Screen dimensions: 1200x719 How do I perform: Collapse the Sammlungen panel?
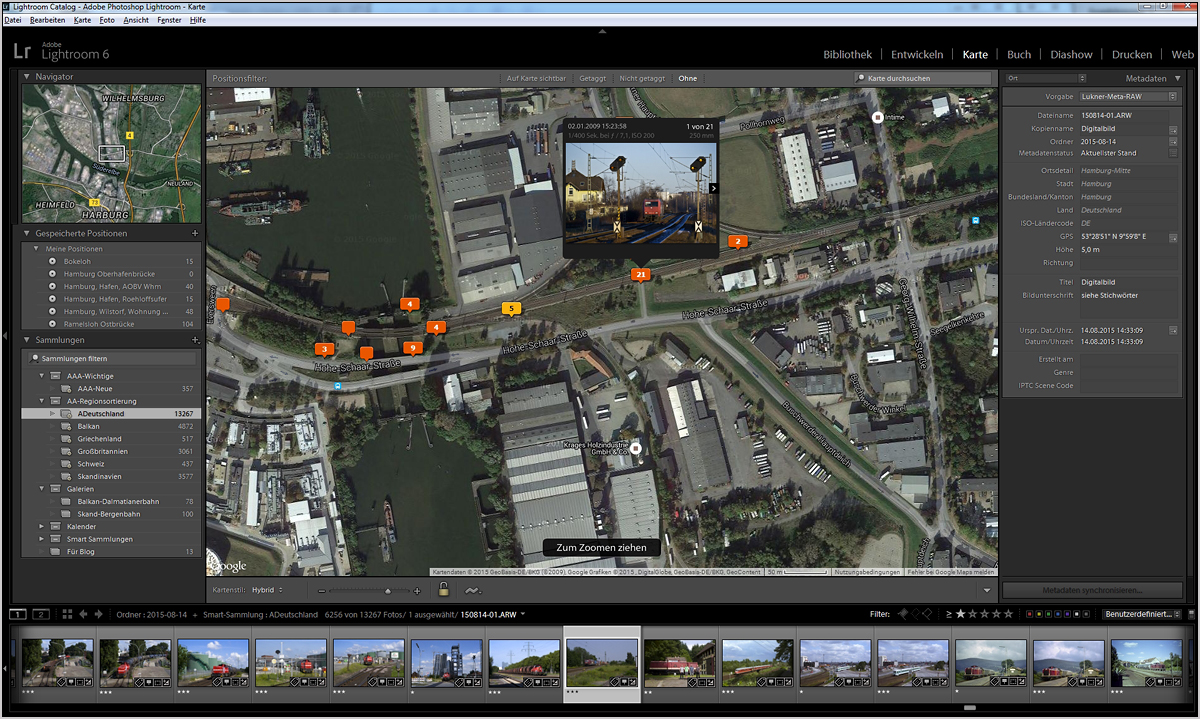(27, 340)
